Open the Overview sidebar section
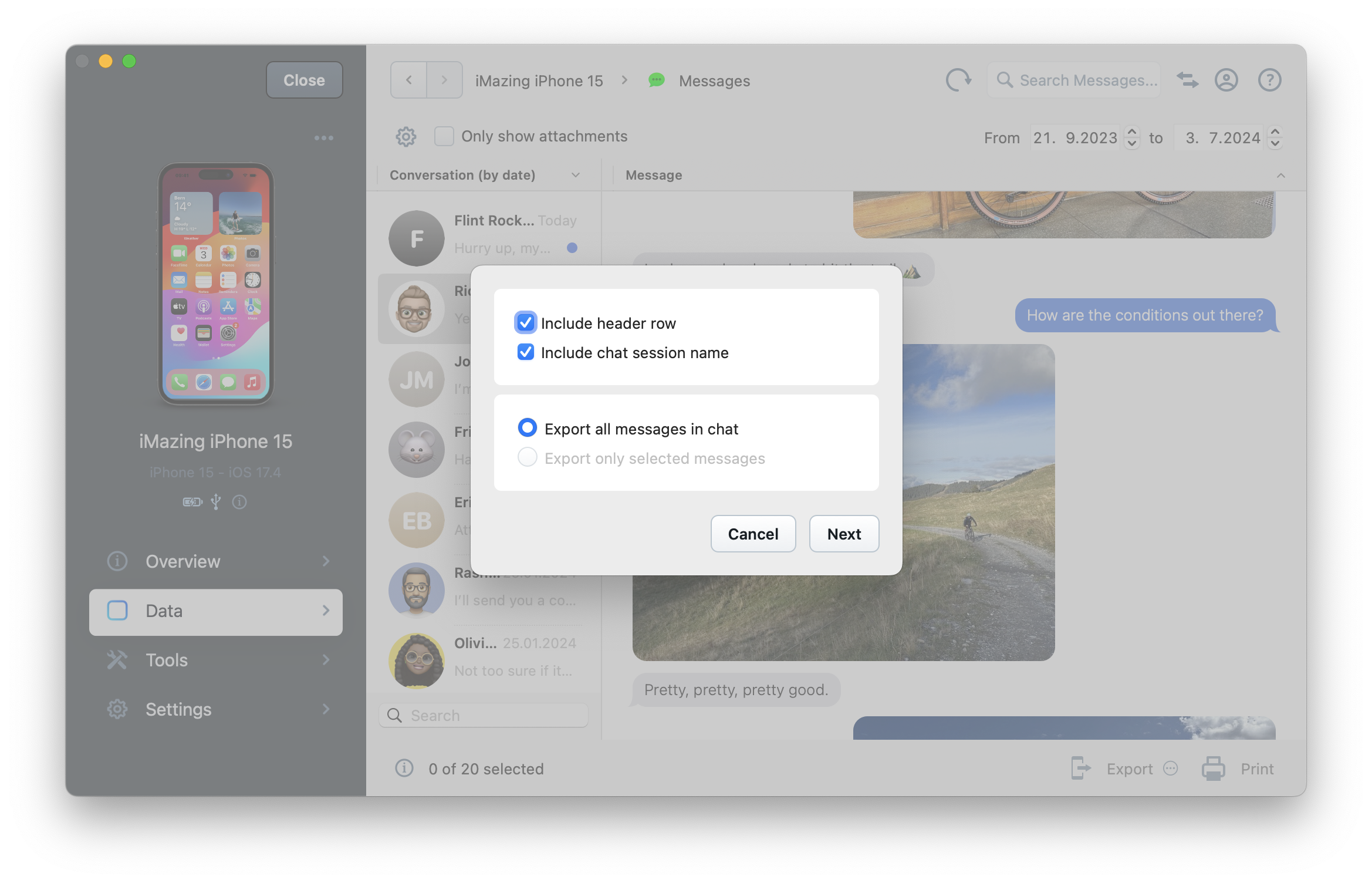Image resolution: width=1372 pixels, height=883 pixels. (x=216, y=561)
